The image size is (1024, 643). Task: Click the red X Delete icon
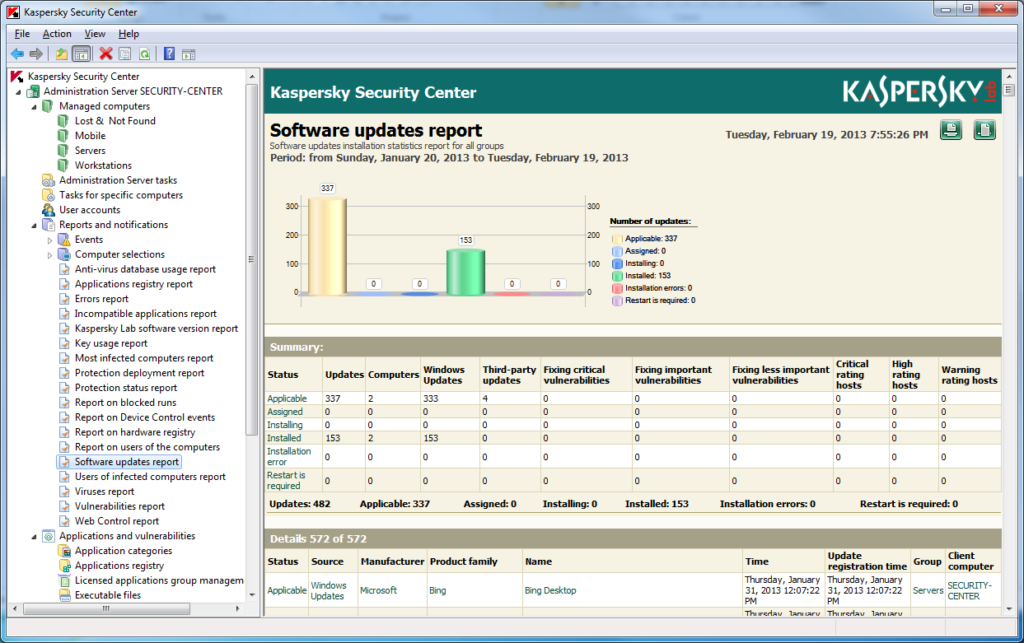[x=106, y=54]
